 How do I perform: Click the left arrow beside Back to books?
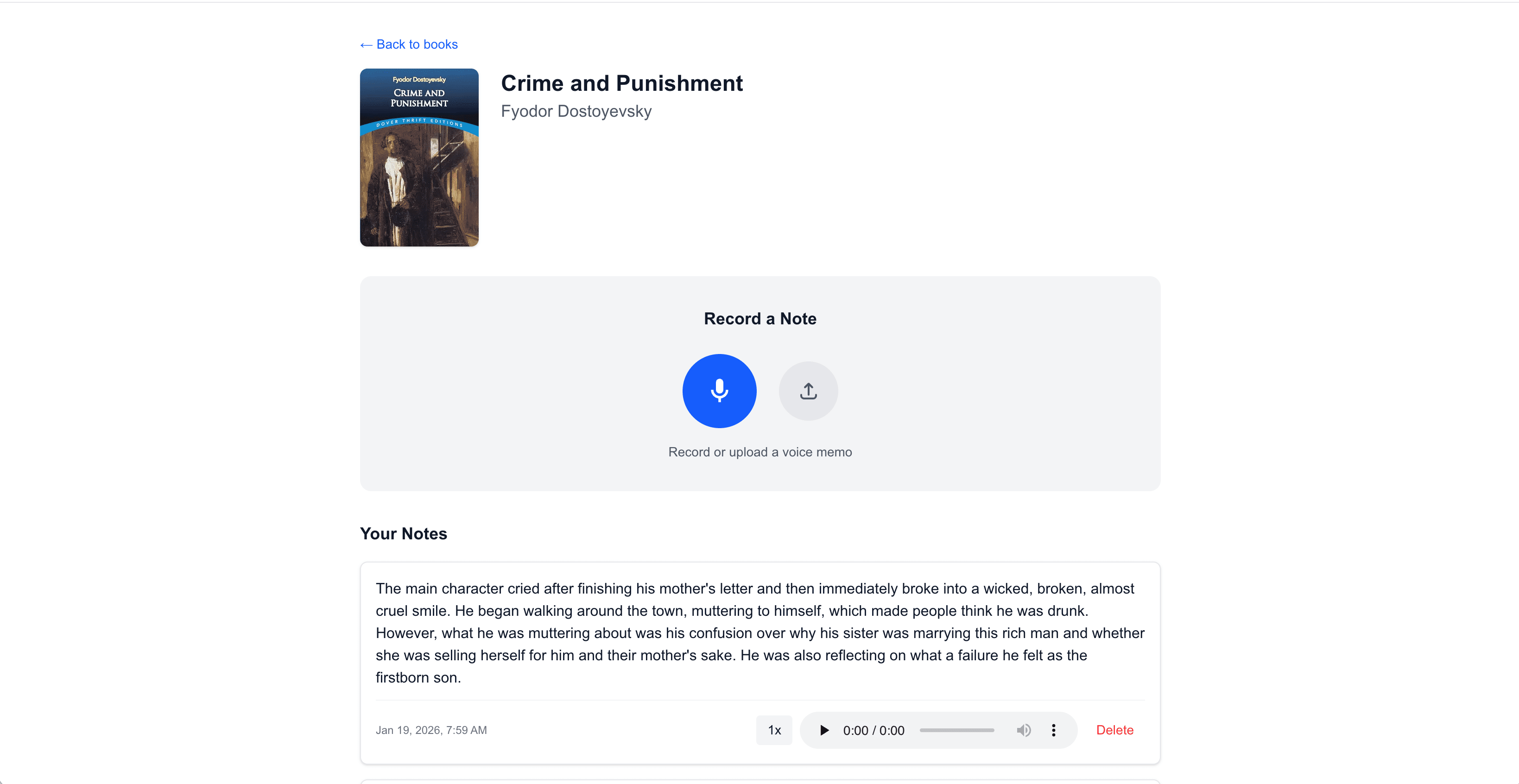coord(366,45)
